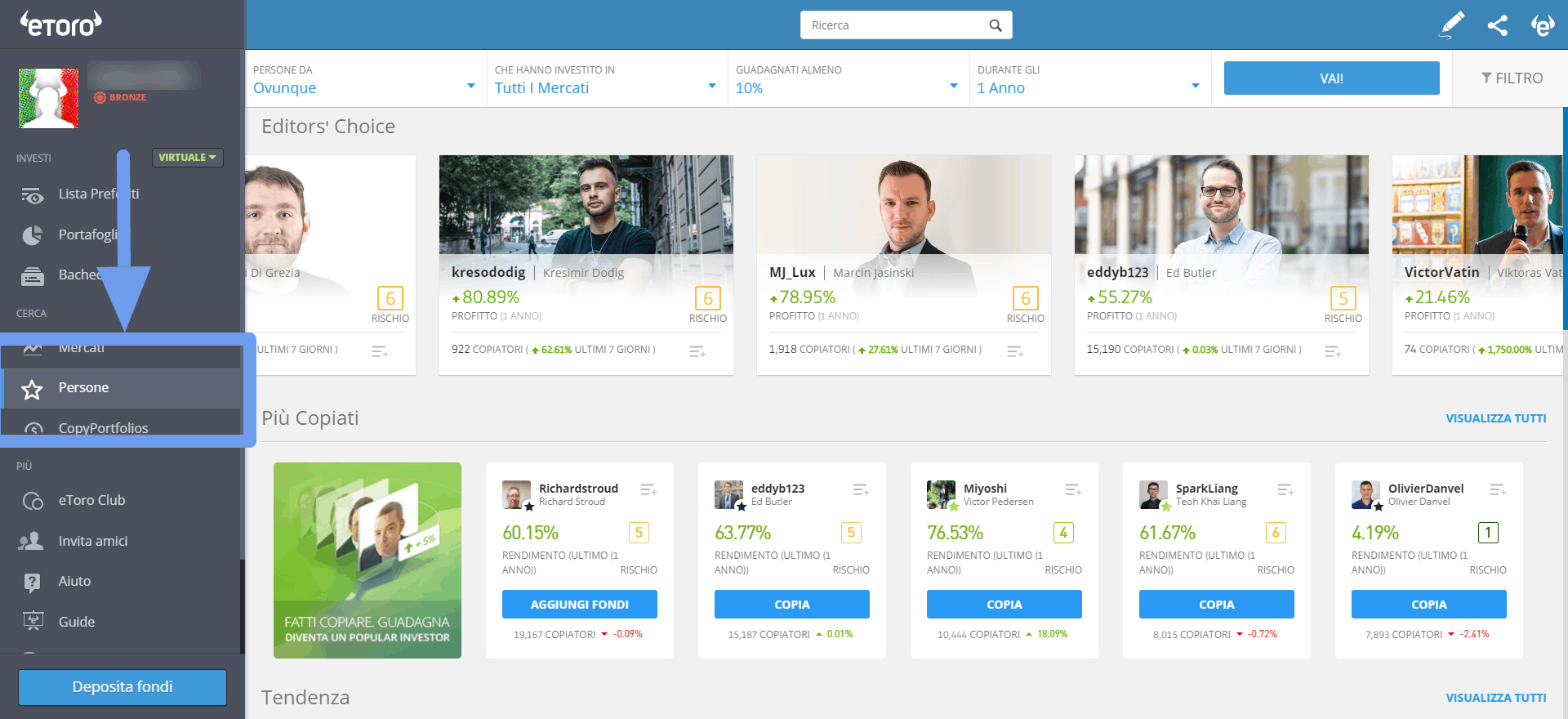Screen dimensions: 1568x719
Task: Open the pencil edit icon in header
Action: tap(1452, 25)
